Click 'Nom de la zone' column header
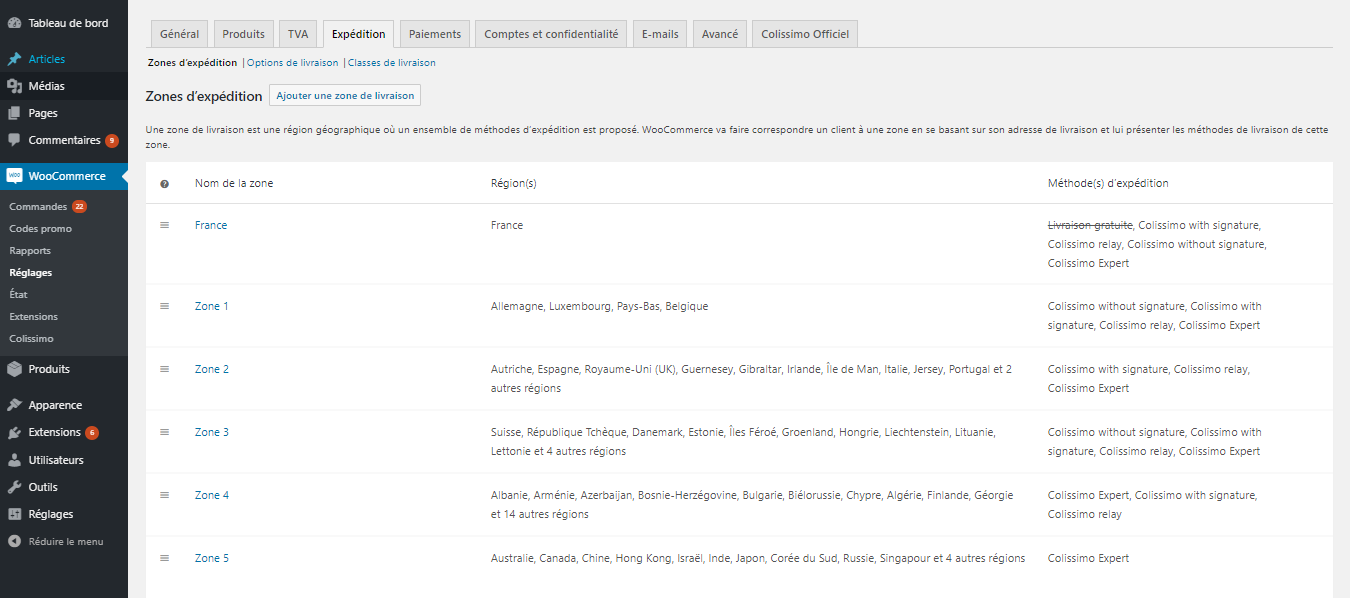The height and width of the screenshot is (598, 1350). [234, 184]
